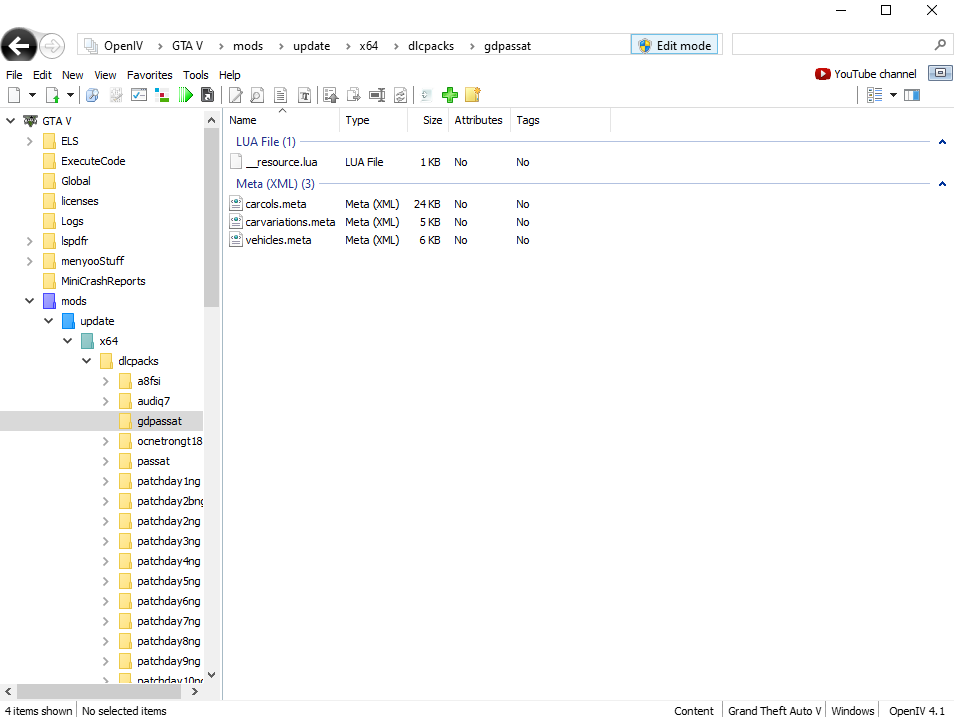Open the New menu
Image resolution: width=954 pixels, height=722 pixels.
(x=72, y=75)
